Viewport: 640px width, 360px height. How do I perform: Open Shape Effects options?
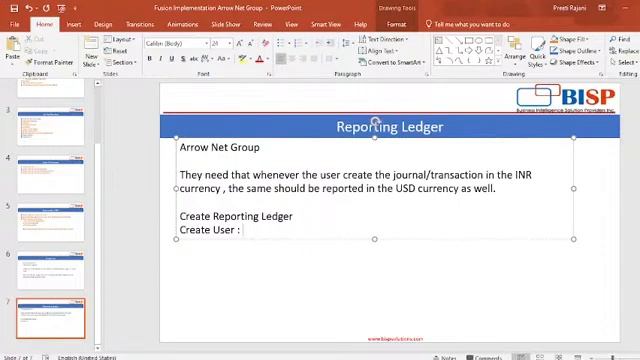pos(574,62)
